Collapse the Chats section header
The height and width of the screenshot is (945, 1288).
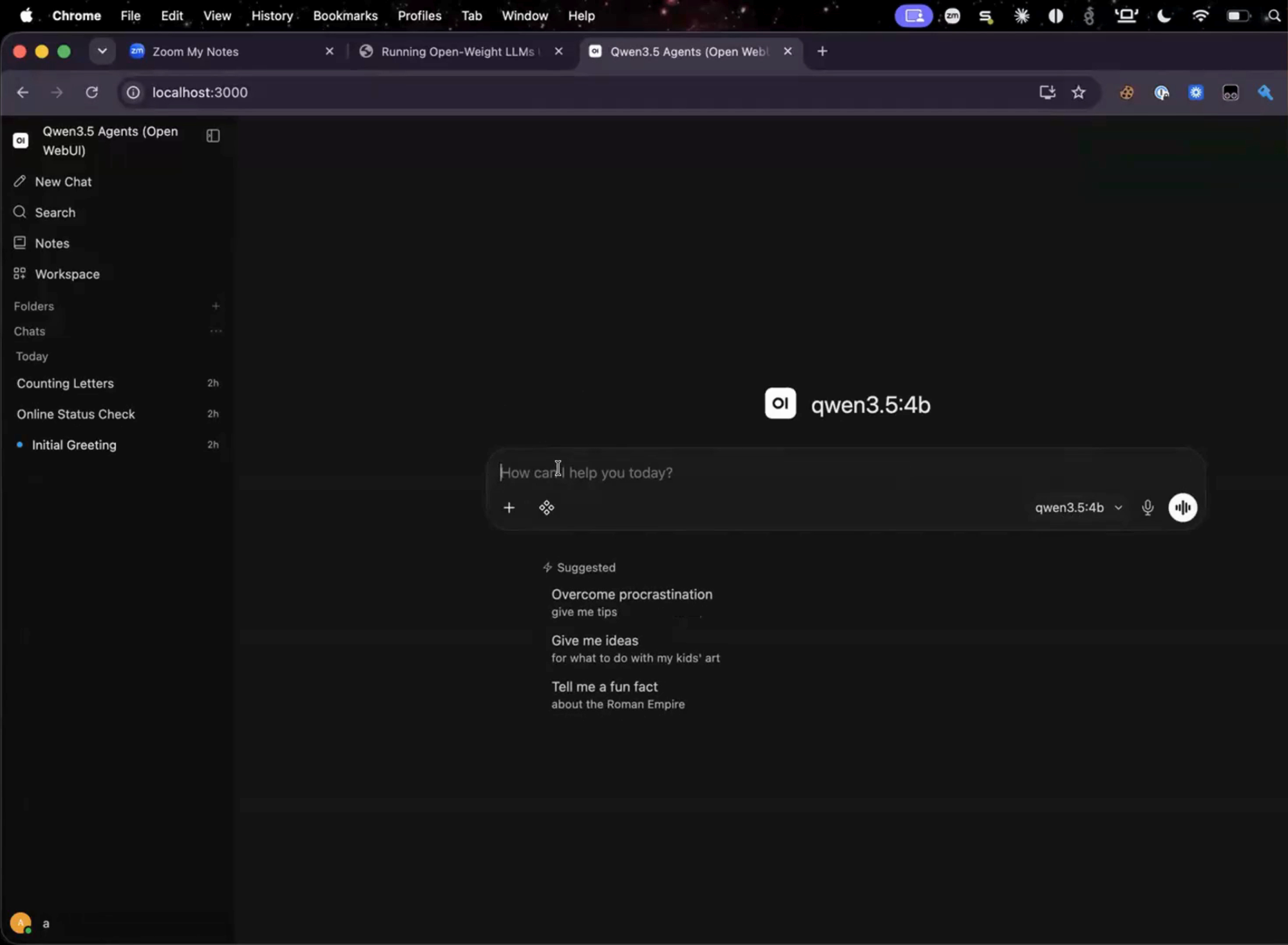point(30,331)
